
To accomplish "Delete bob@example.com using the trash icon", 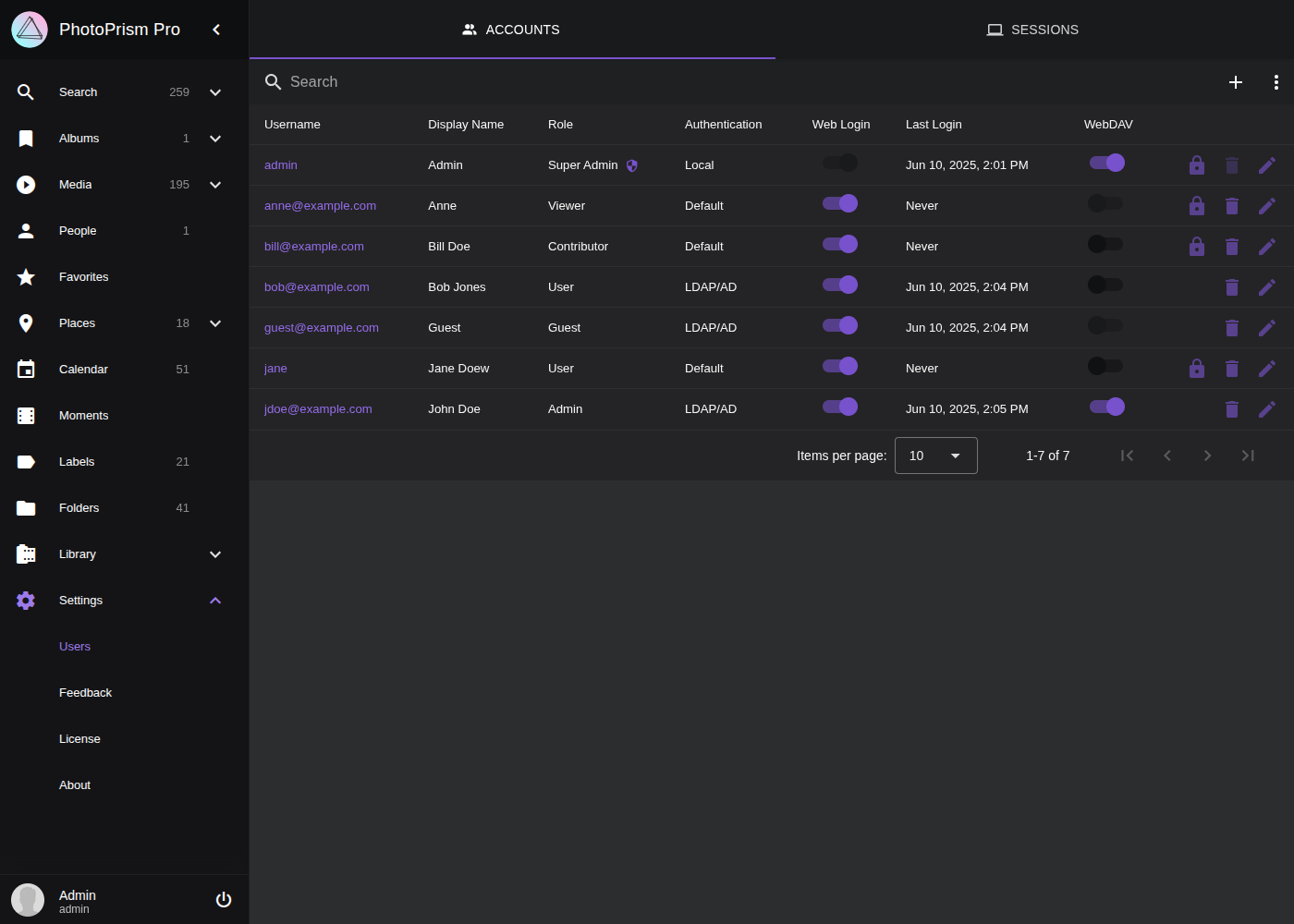I will point(1232,286).
